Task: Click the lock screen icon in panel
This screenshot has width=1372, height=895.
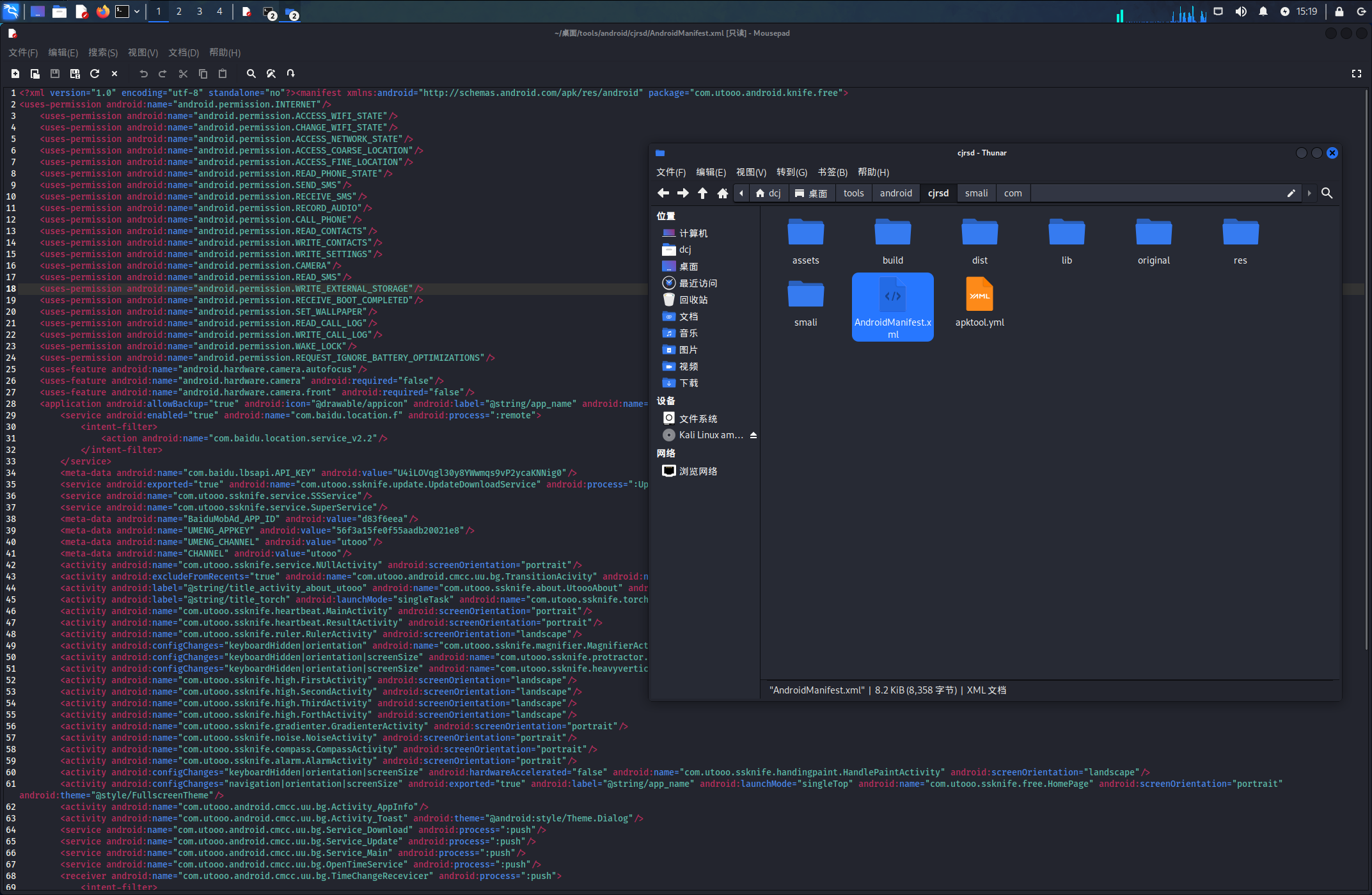Action: pos(1339,12)
